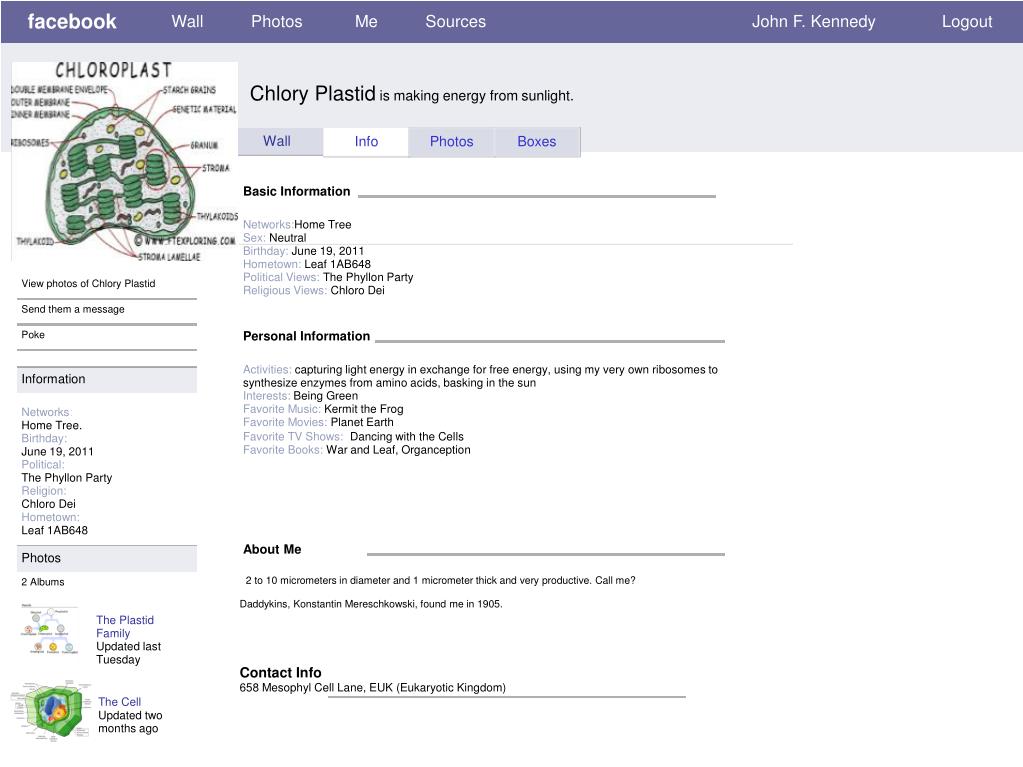Image resolution: width=1023 pixels, height=767 pixels.
Task: View photos of Chlory Plastid
Action: tap(88, 284)
